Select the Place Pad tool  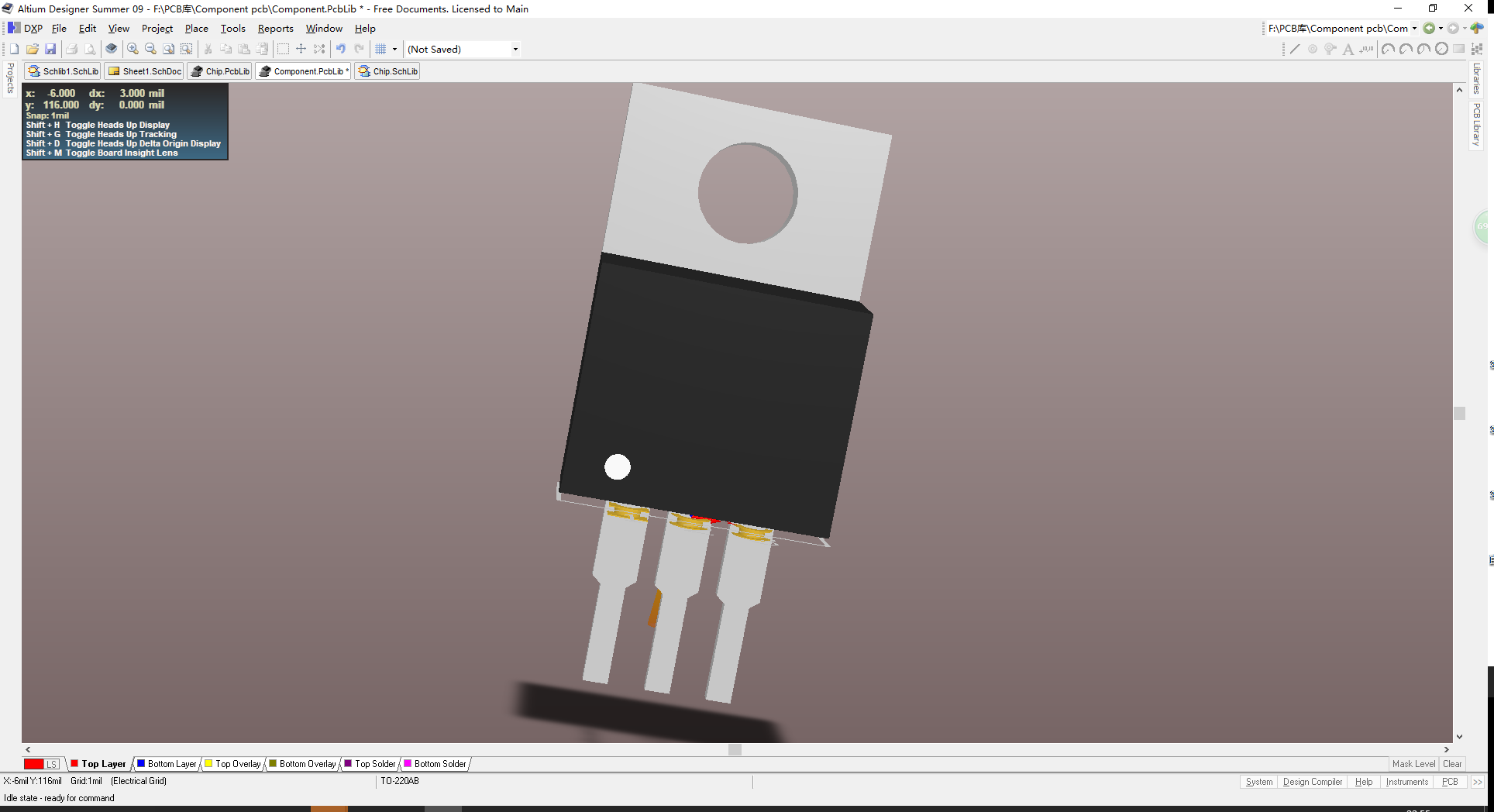[x=1313, y=49]
